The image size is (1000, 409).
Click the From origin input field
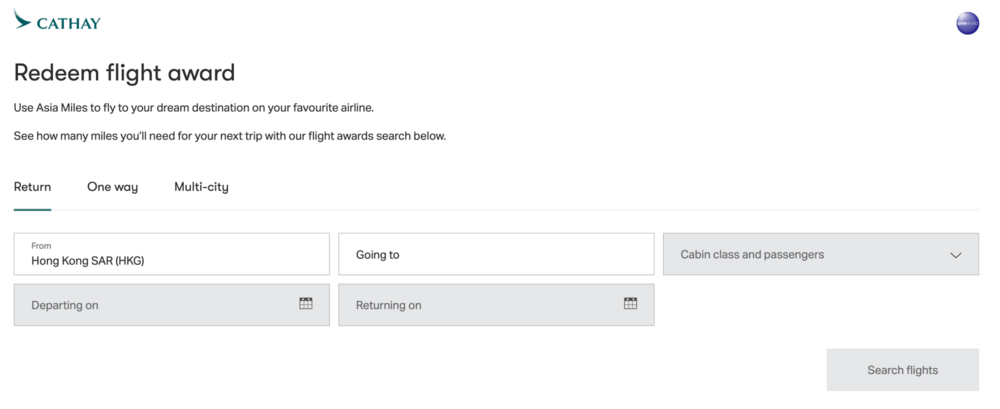pos(171,255)
